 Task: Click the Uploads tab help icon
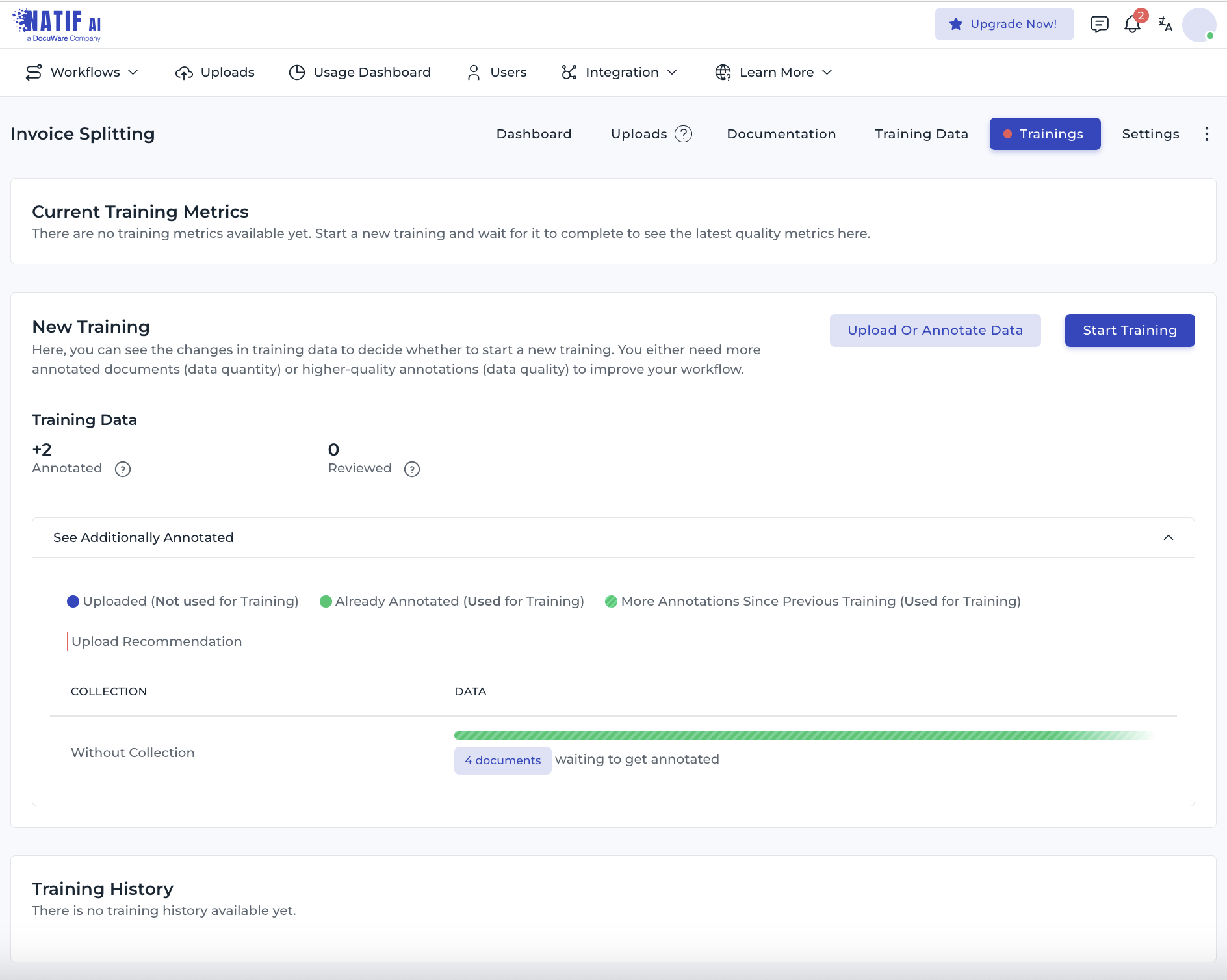[x=683, y=134]
